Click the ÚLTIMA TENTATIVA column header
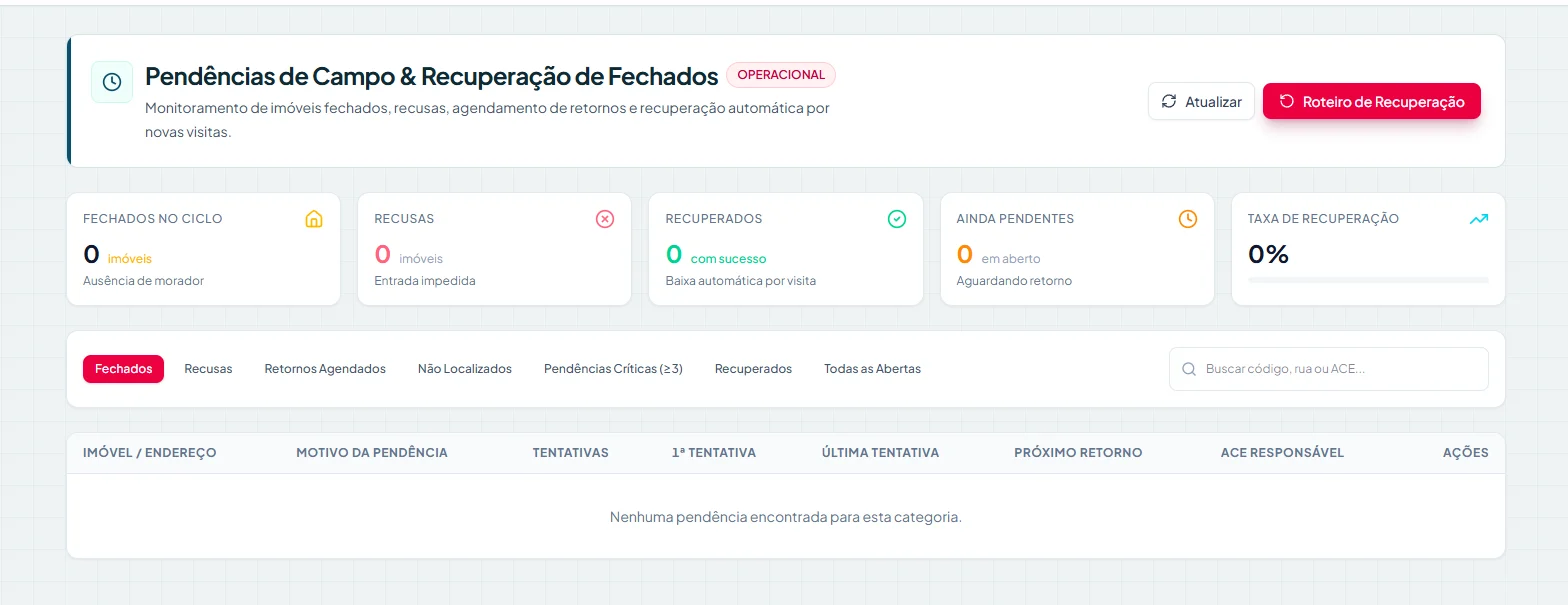Image resolution: width=1568 pixels, height=605 pixels. pyautogui.click(x=880, y=453)
